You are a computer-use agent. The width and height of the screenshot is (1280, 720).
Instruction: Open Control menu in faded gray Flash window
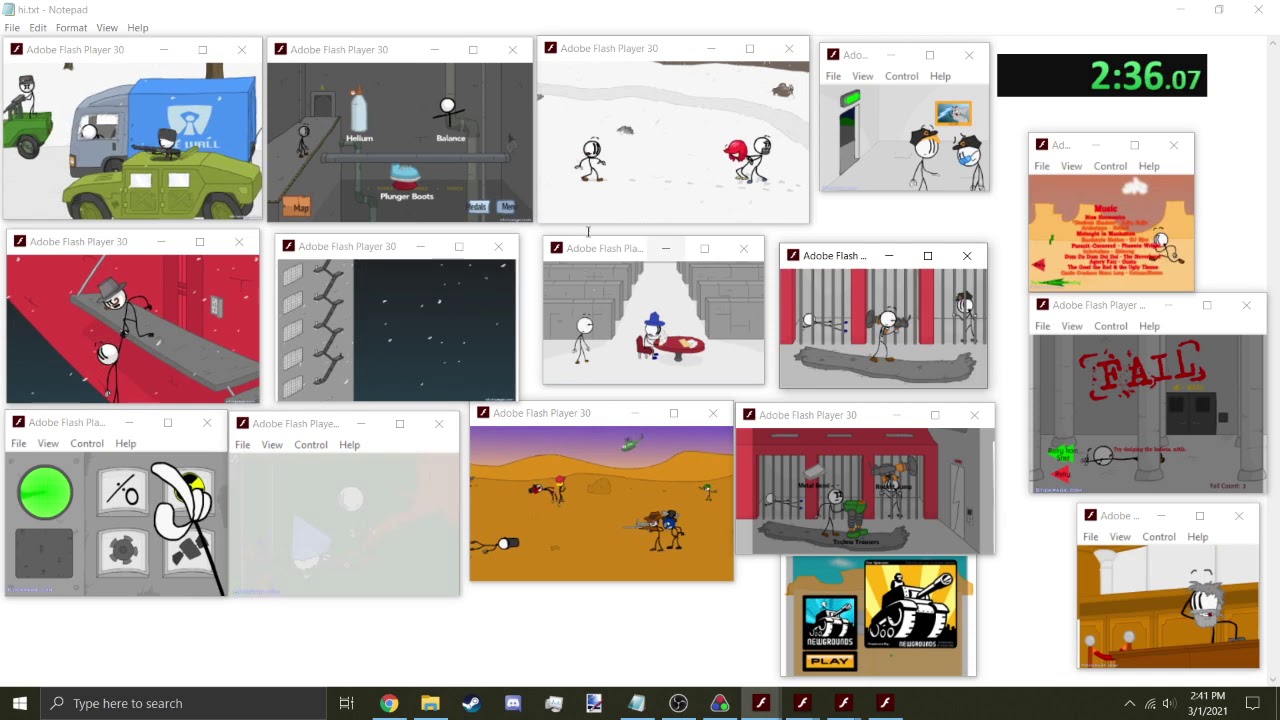click(311, 445)
